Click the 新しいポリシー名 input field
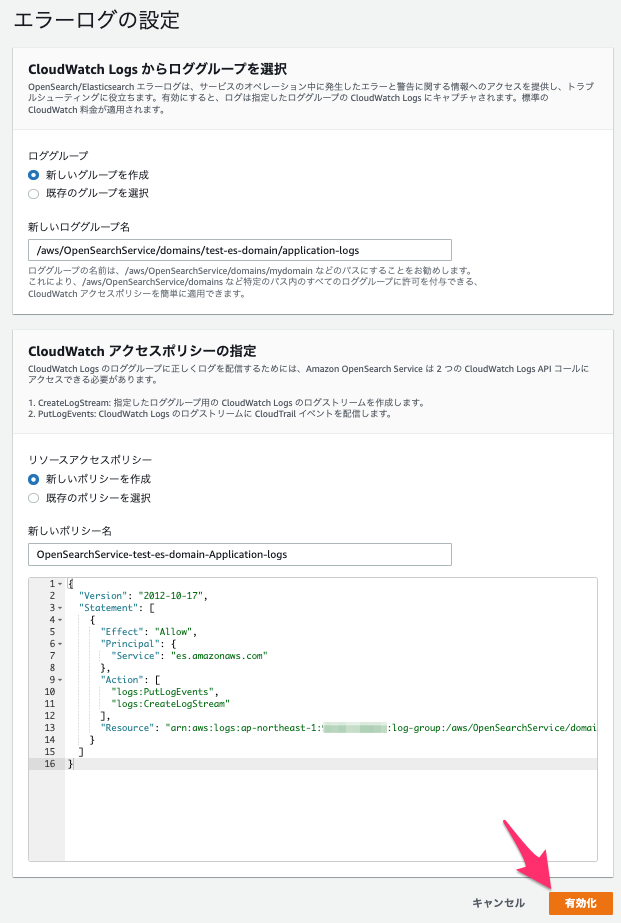 click(x=240, y=555)
